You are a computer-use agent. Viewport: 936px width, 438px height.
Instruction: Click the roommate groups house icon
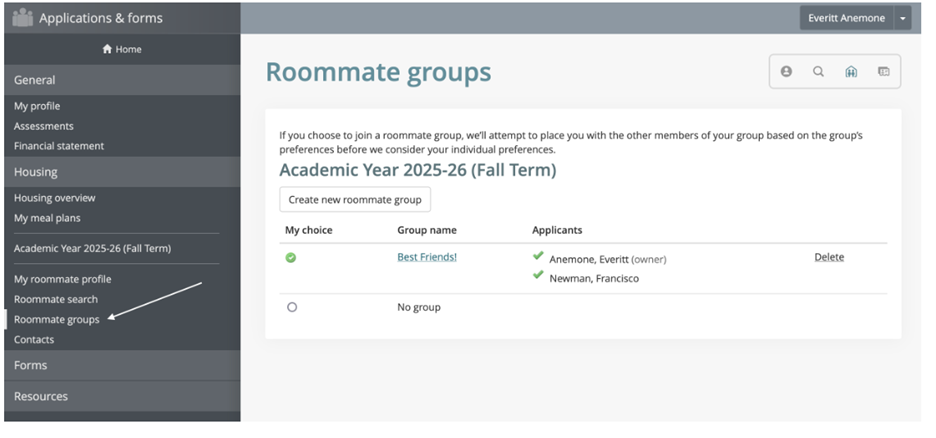click(851, 71)
